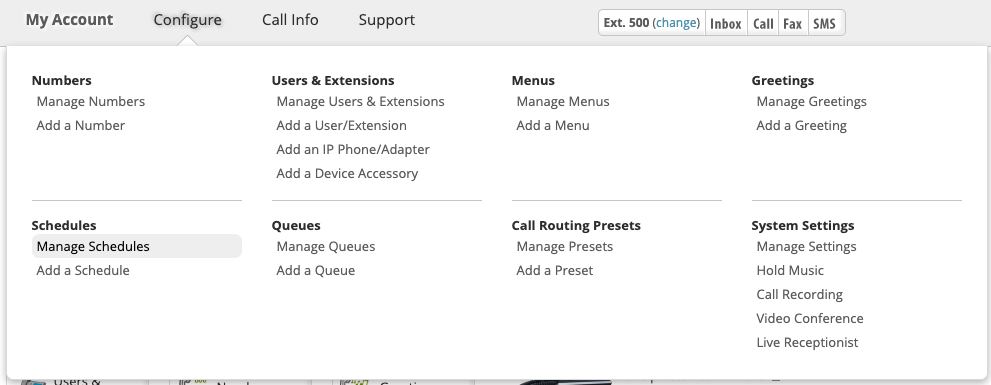Open the My Account menu
The height and width of the screenshot is (385, 991).
(70, 20)
